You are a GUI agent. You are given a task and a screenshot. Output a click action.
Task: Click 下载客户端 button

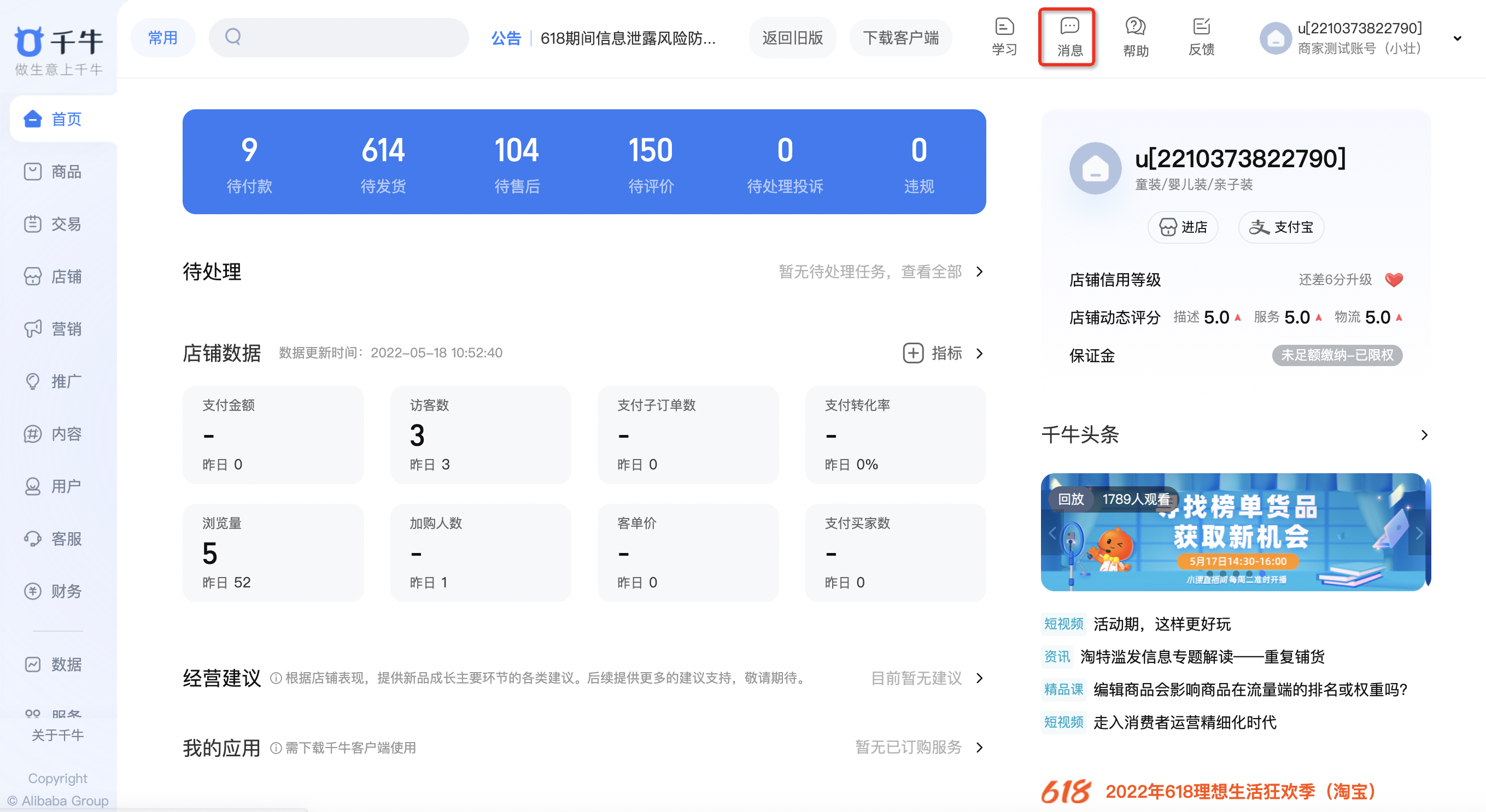900,38
